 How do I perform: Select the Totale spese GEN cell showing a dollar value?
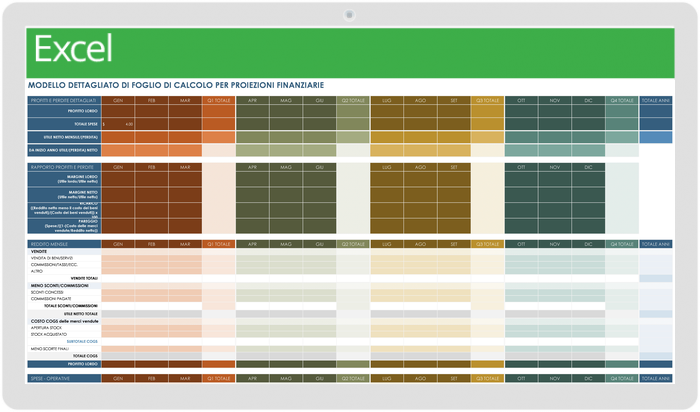(x=118, y=124)
